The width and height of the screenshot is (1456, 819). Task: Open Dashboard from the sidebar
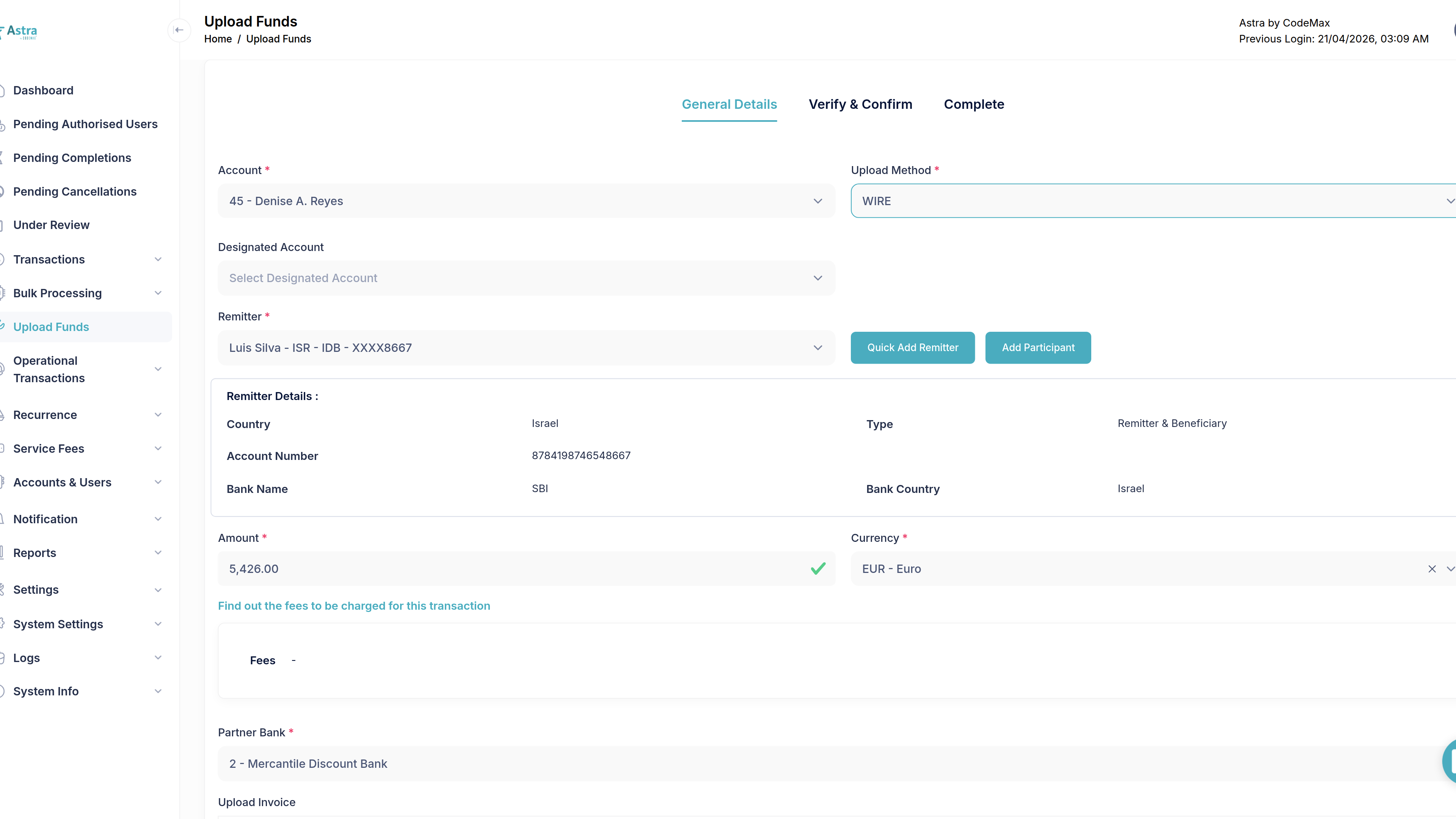point(44,91)
